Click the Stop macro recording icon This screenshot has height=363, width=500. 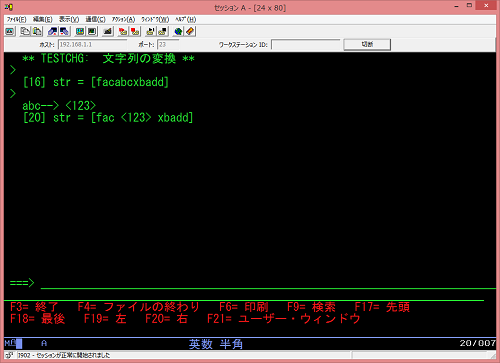pos(135,32)
